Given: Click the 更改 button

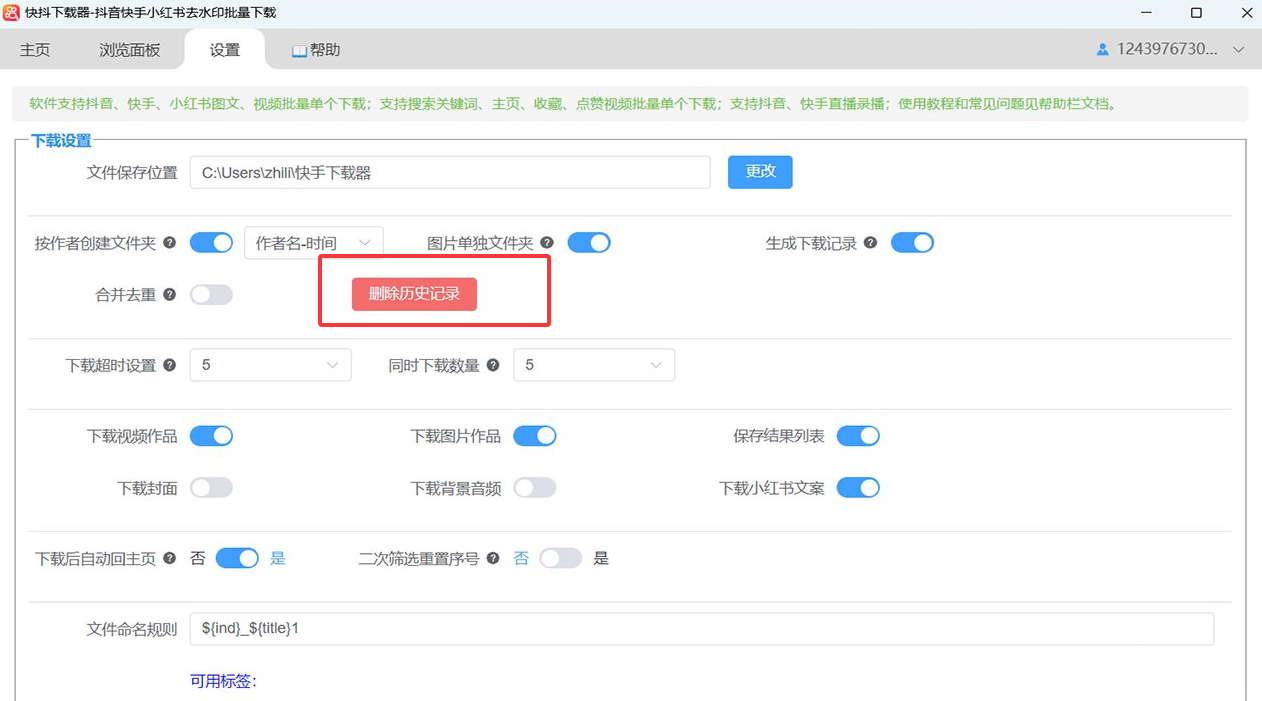Looking at the screenshot, I should point(760,171).
